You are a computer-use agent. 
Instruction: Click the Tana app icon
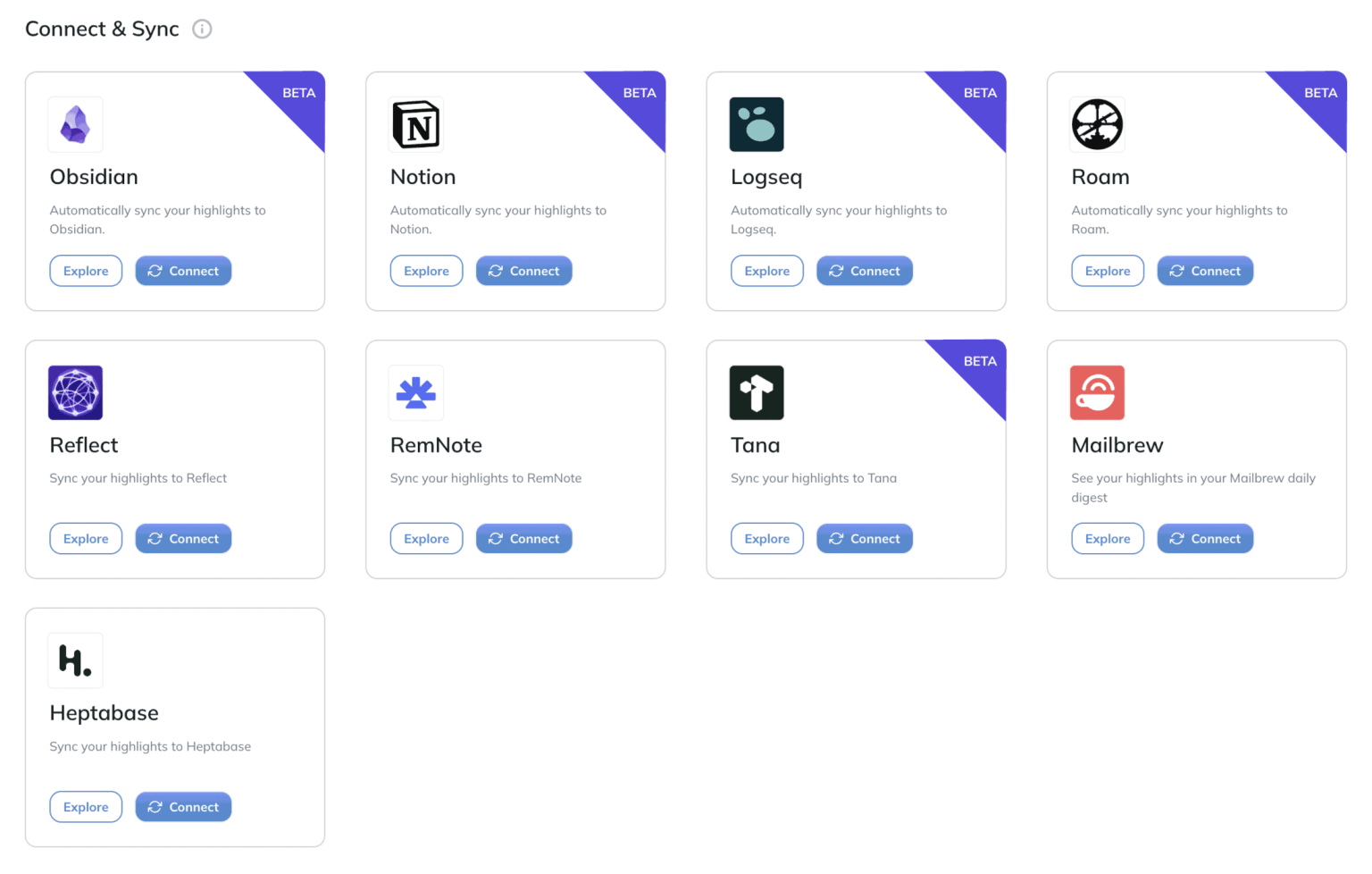tap(757, 392)
